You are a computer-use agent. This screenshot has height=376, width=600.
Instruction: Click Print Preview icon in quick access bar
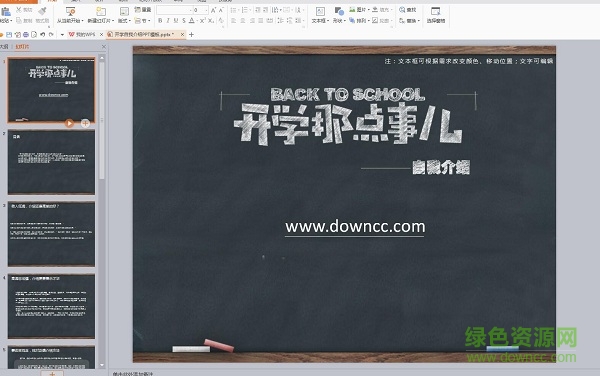(34, 34)
